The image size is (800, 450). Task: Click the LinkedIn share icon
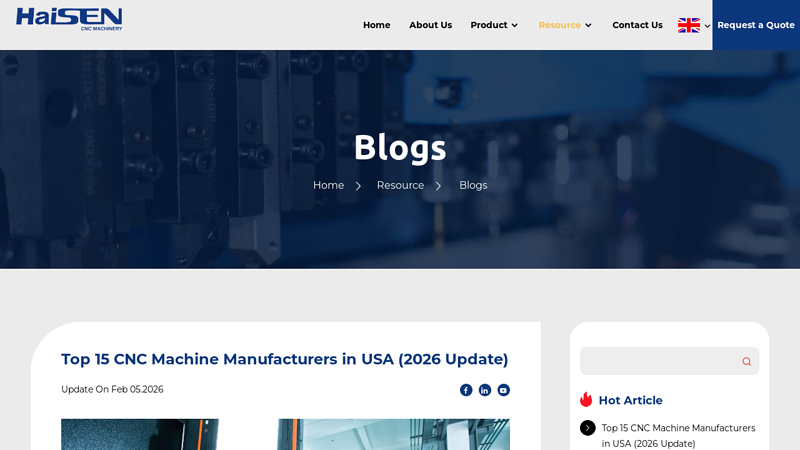point(485,390)
